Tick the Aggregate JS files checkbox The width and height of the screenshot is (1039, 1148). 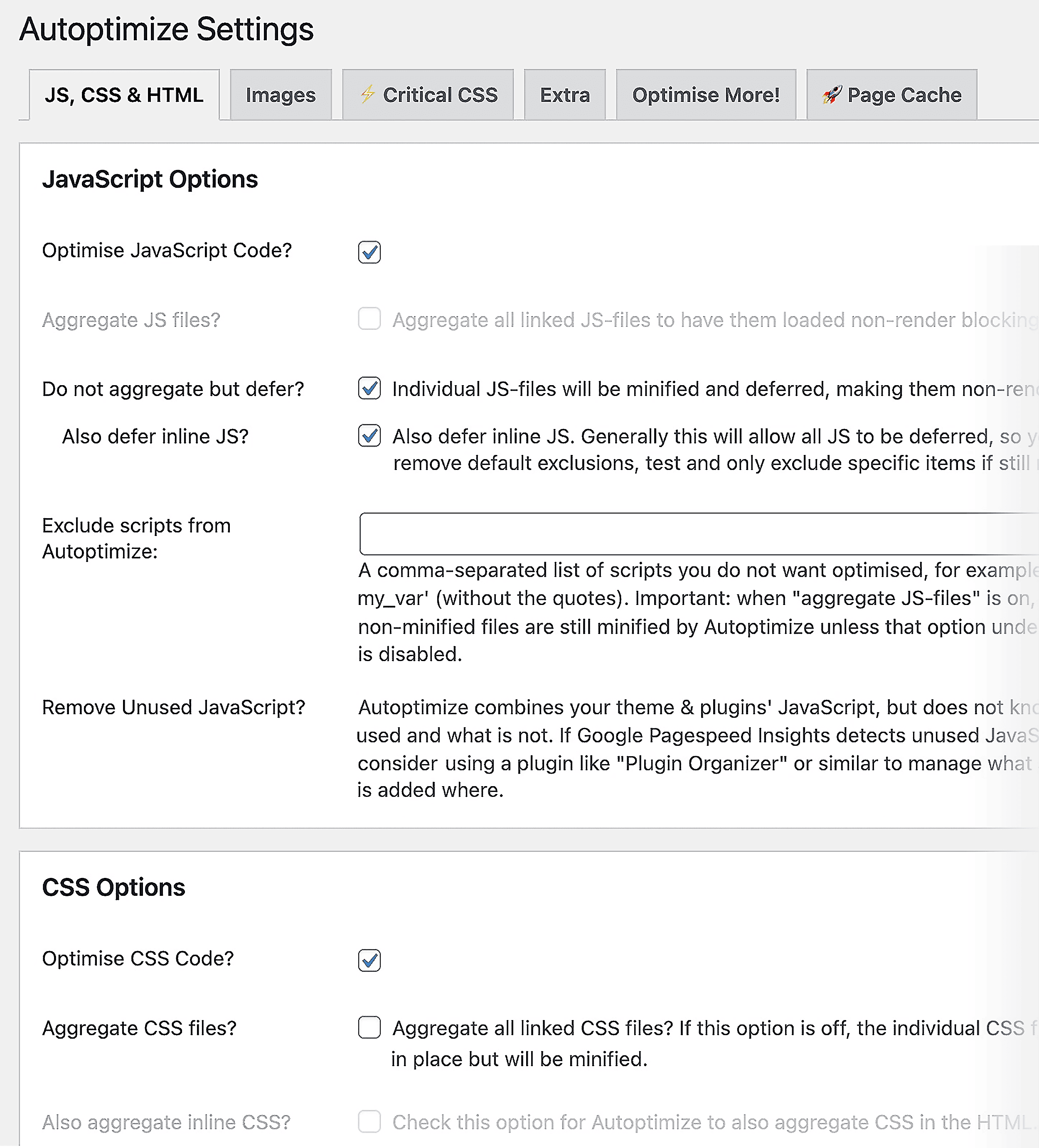coord(369,319)
